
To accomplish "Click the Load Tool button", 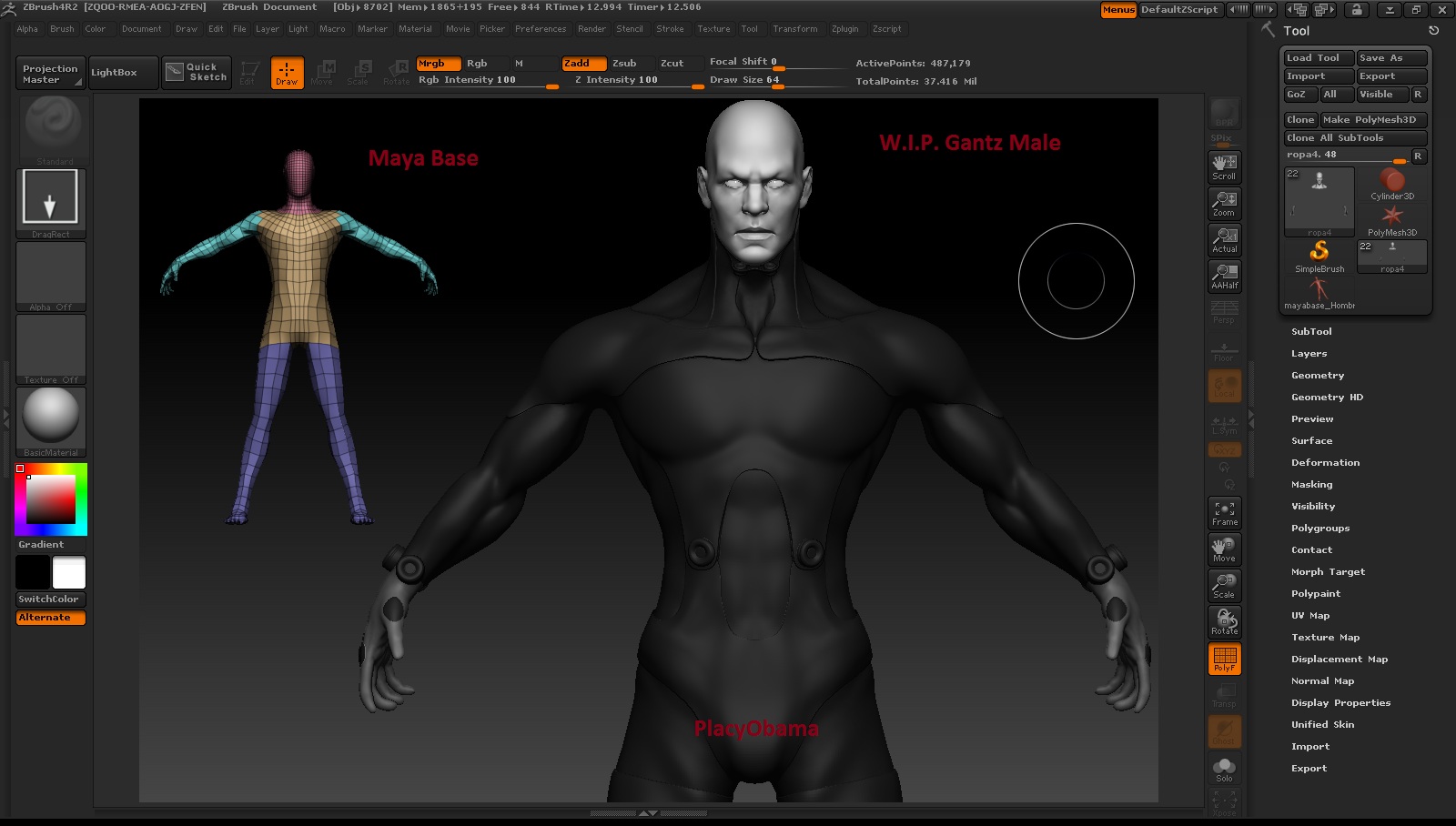I will tap(1319, 58).
